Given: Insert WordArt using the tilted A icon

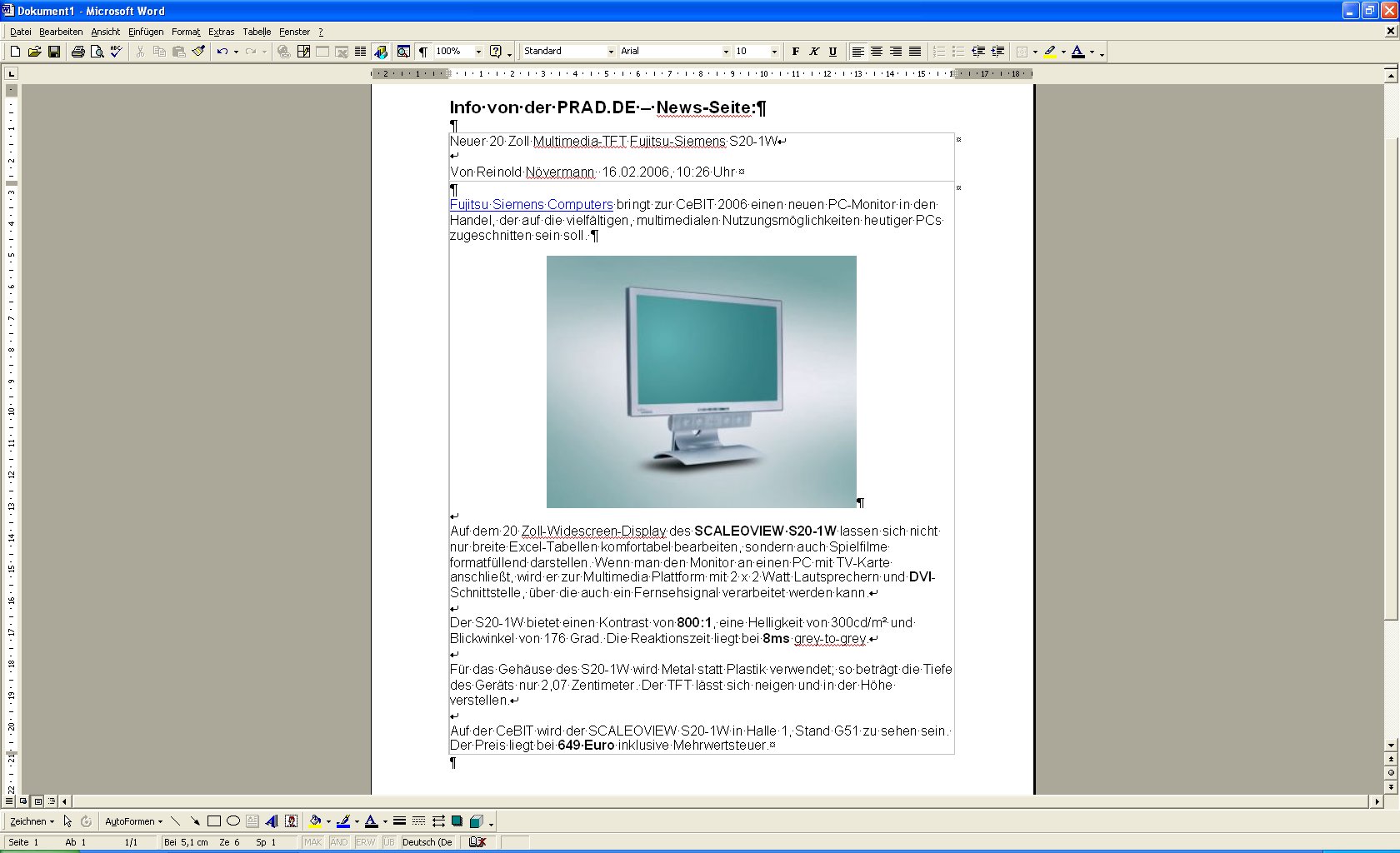Looking at the screenshot, I should 272,821.
